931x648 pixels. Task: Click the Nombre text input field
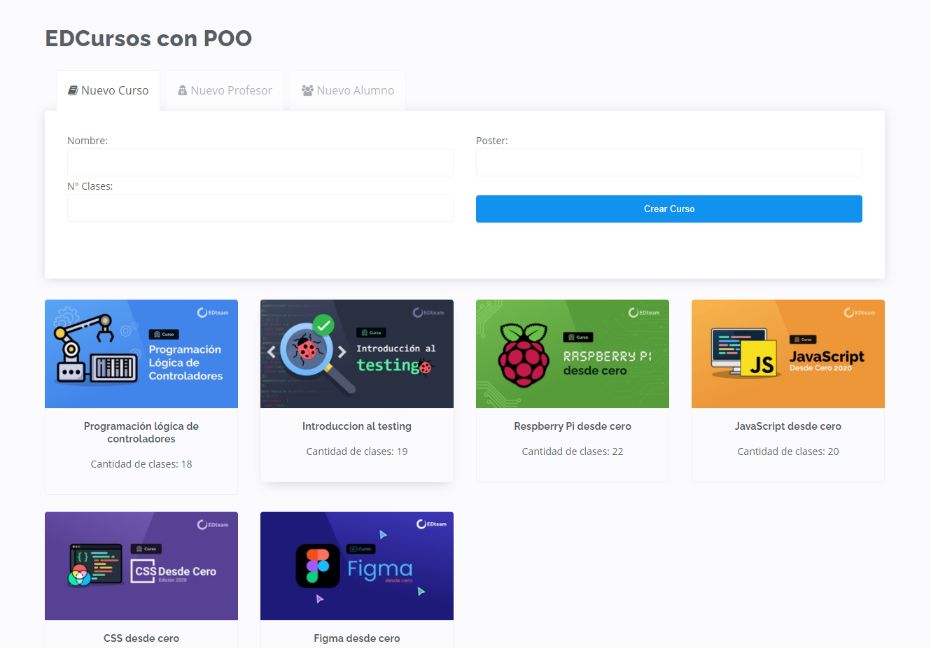click(x=260, y=162)
